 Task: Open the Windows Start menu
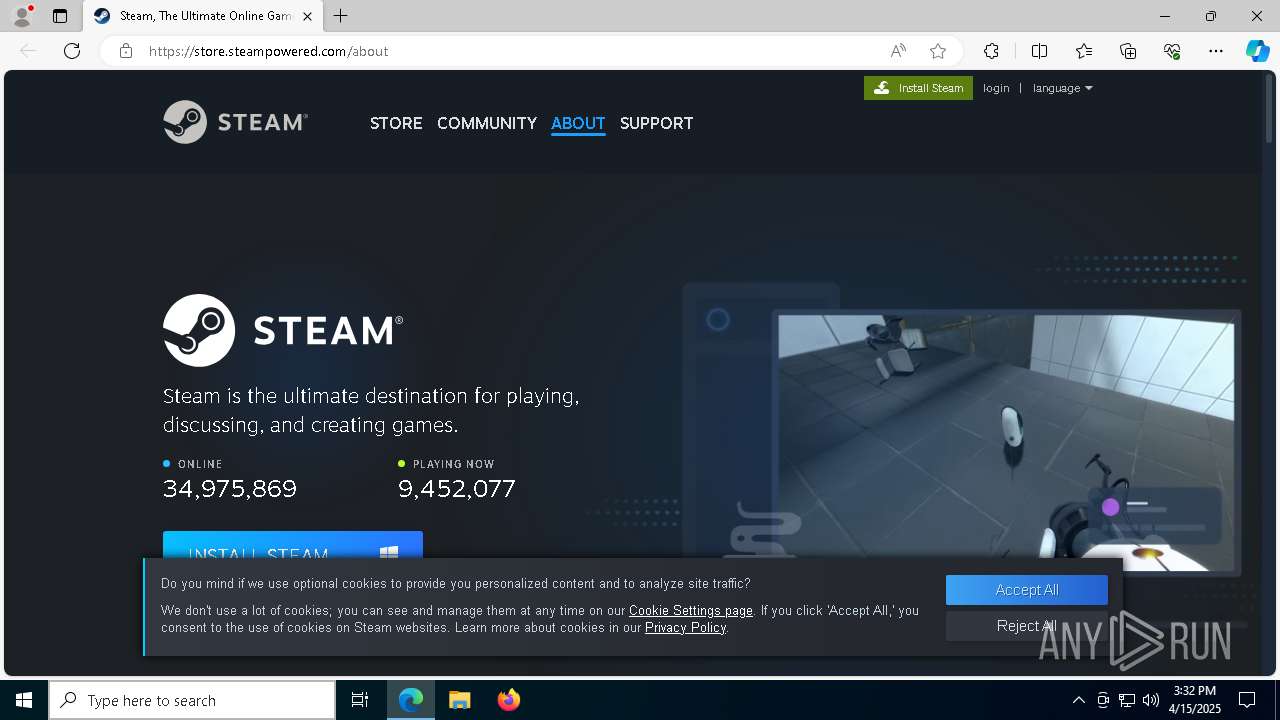pyautogui.click(x=24, y=700)
